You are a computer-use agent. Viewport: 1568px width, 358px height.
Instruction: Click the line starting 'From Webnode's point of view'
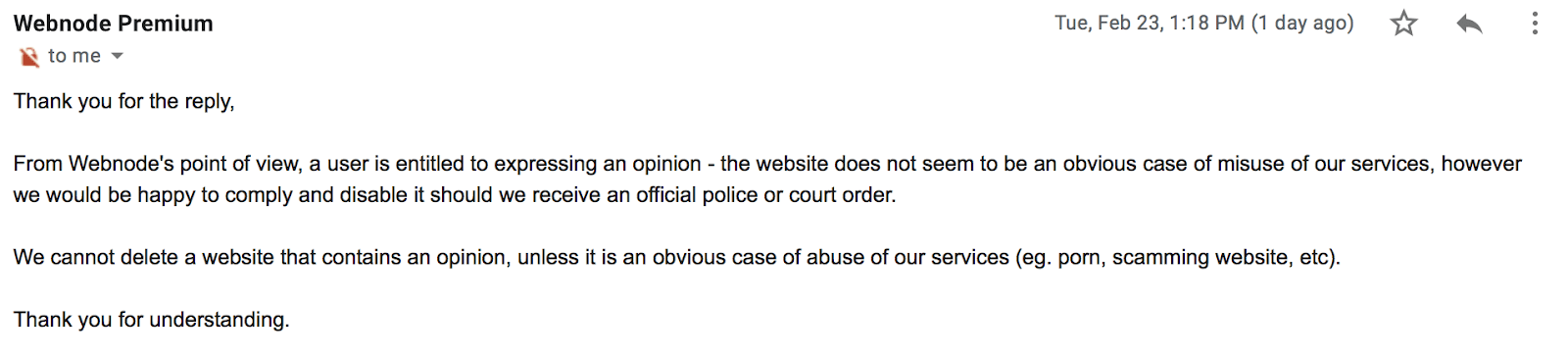pyautogui.click(x=767, y=164)
